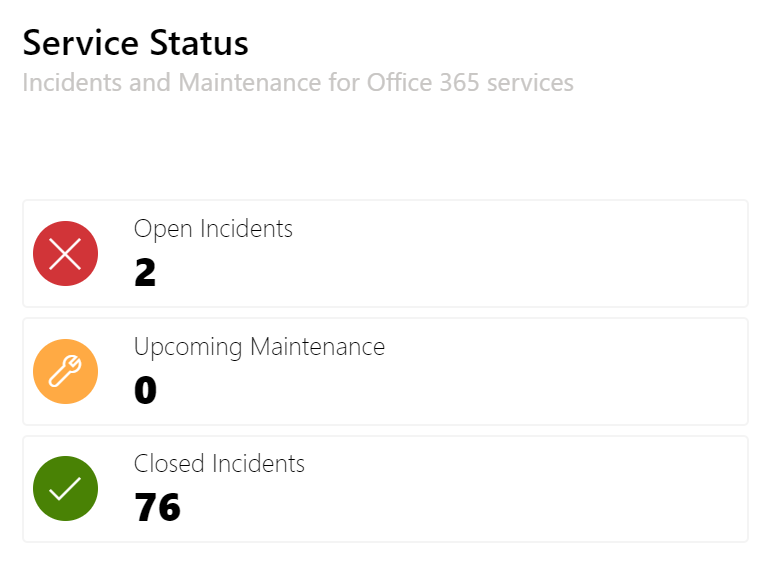This screenshot has width=778, height=563.
Task: Click empty area of Closed Incidents tile
Action: coord(521,489)
